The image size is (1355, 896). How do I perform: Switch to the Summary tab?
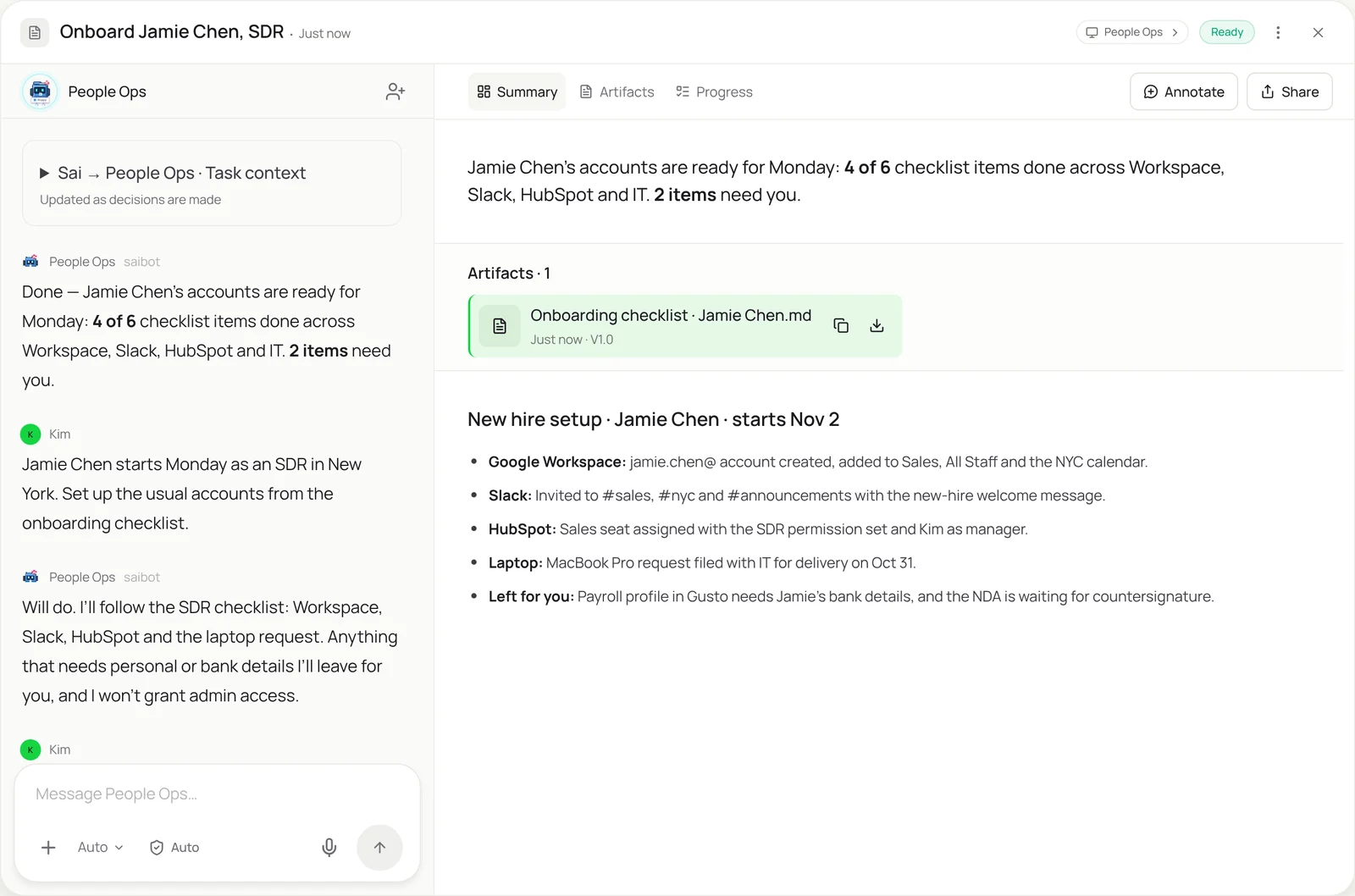(x=517, y=91)
